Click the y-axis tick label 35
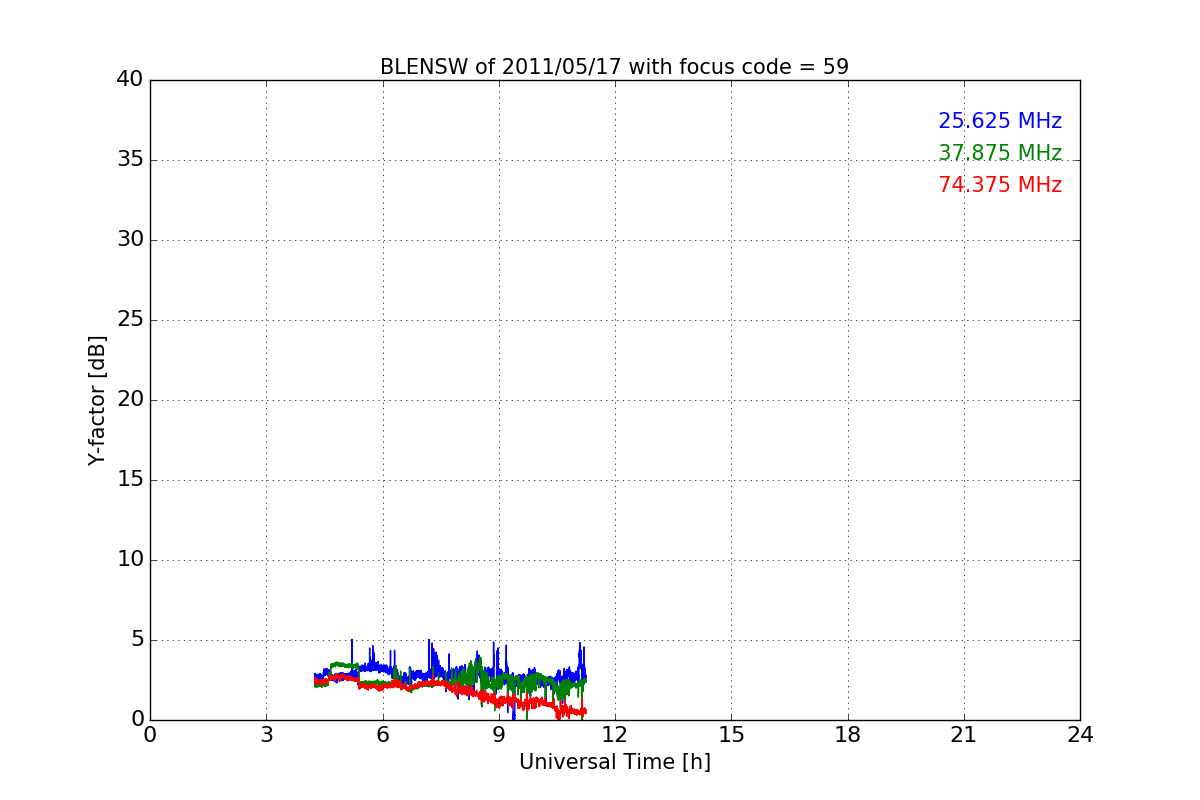Image resolution: width=1200 pixels, height=800 pixels. click(x=130, y=160)
